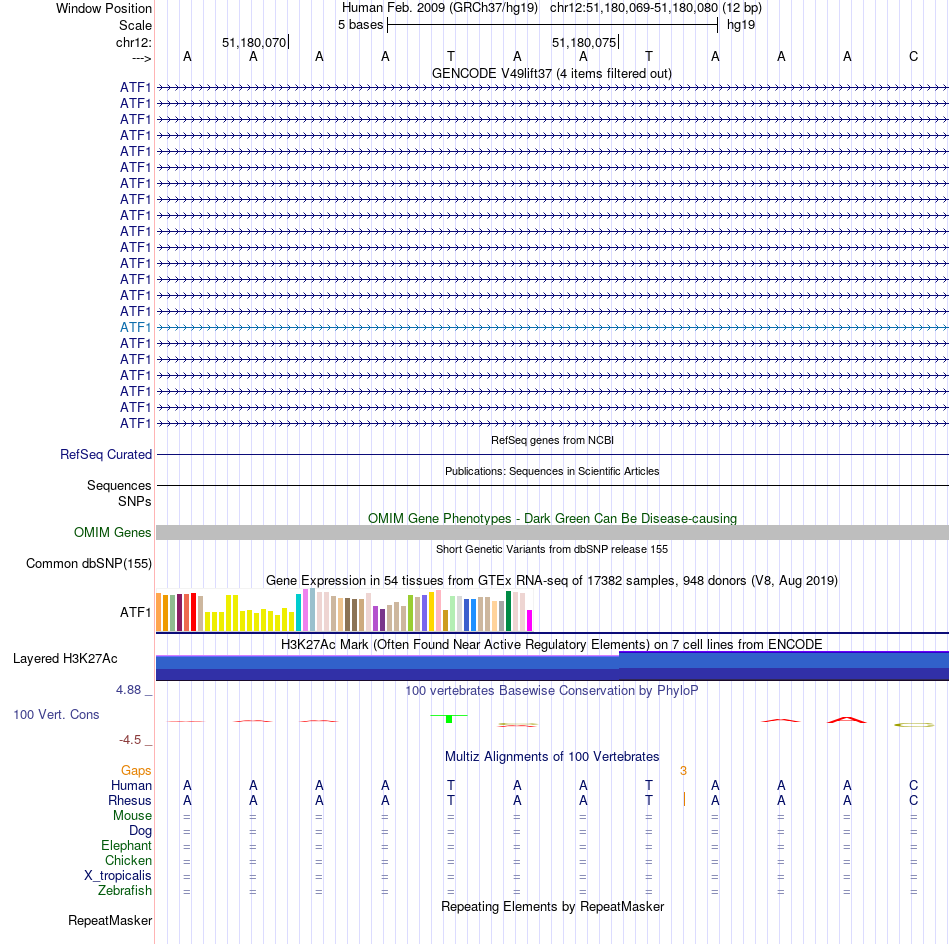
Task: Open the GENCODE V49lift37 track title
Action: click(x=551, y=73)
